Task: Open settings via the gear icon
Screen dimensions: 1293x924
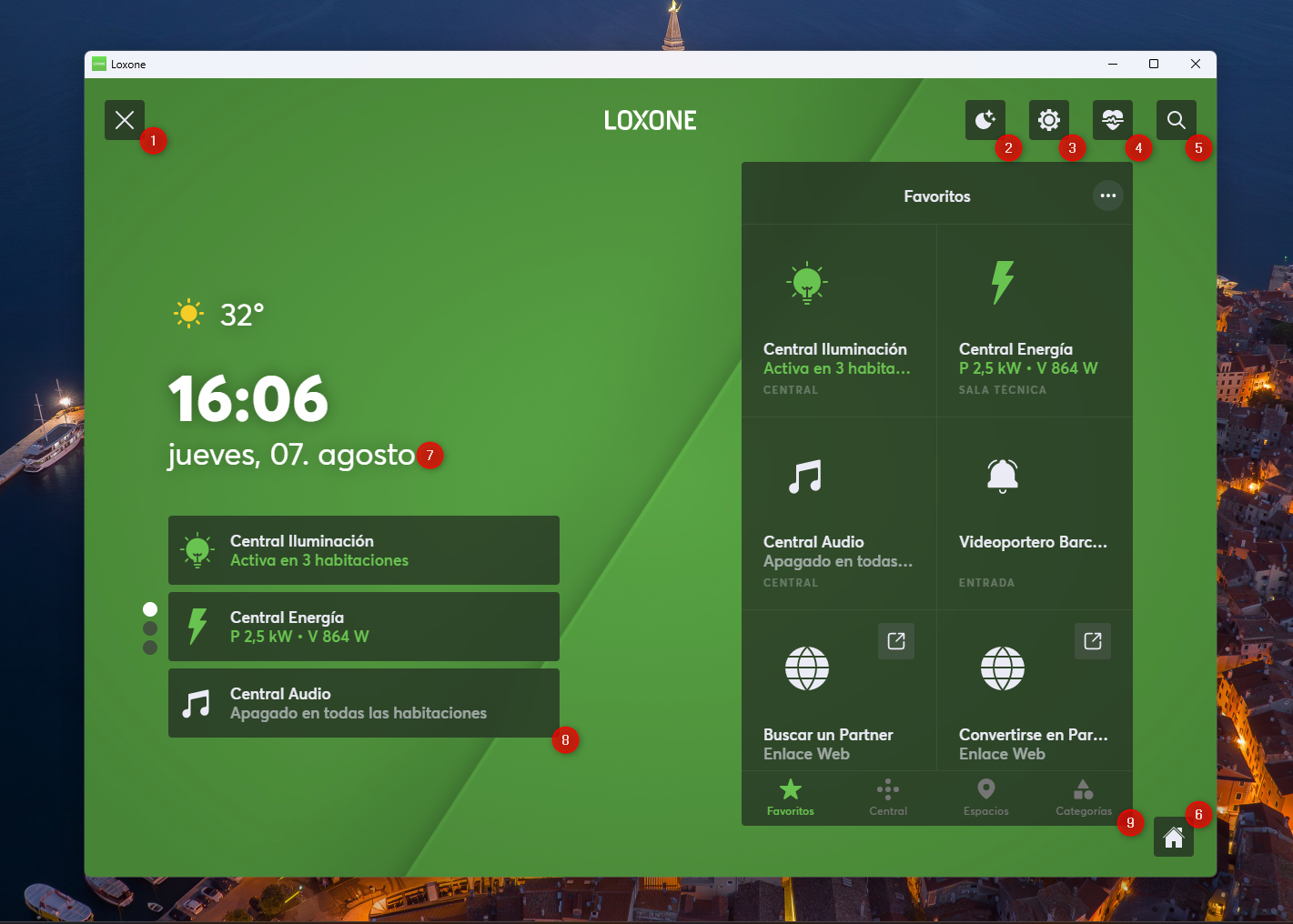Action: (x=1048, y=120)
